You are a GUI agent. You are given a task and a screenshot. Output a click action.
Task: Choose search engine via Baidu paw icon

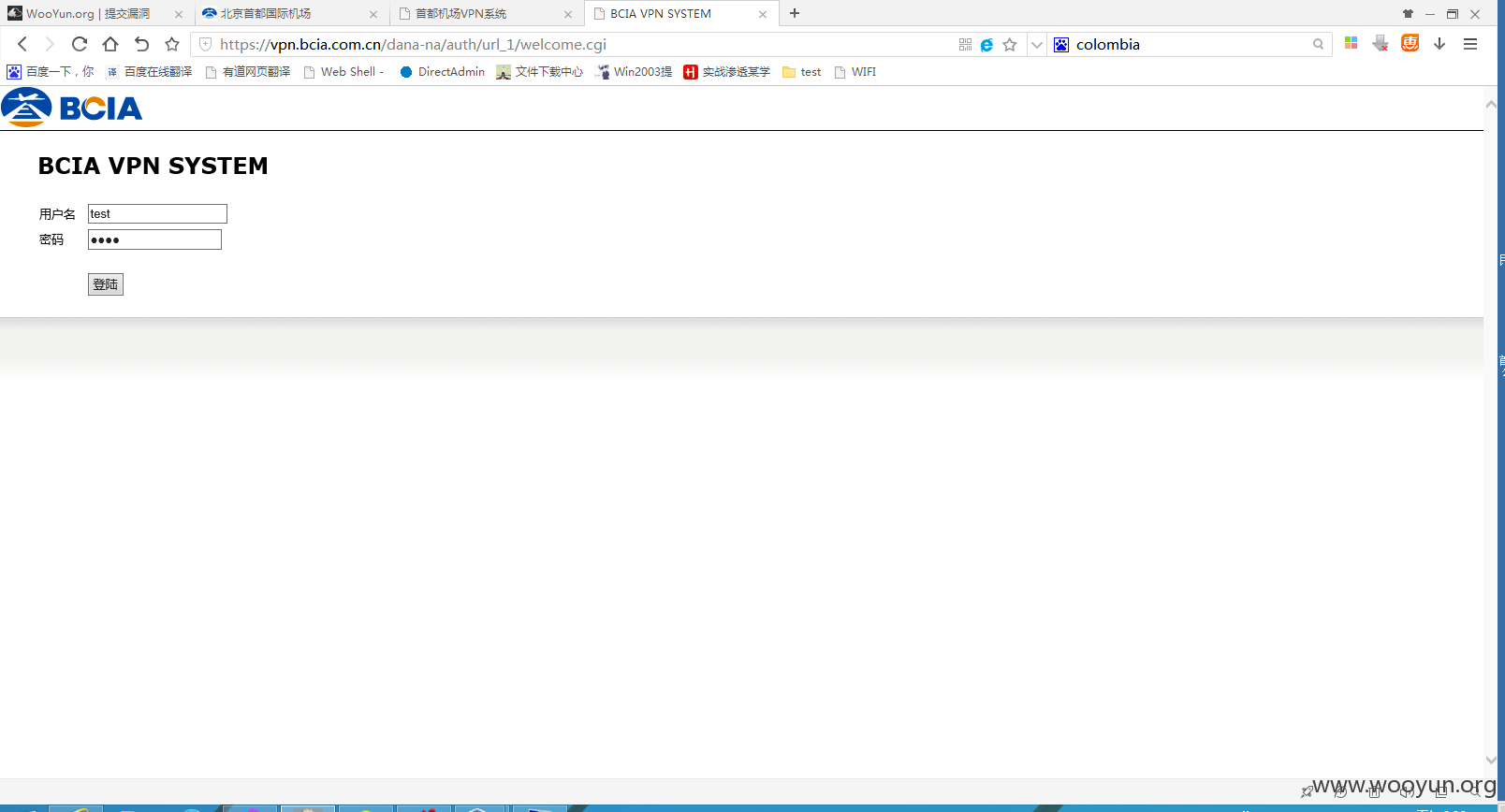click(x=1061, y=44)
